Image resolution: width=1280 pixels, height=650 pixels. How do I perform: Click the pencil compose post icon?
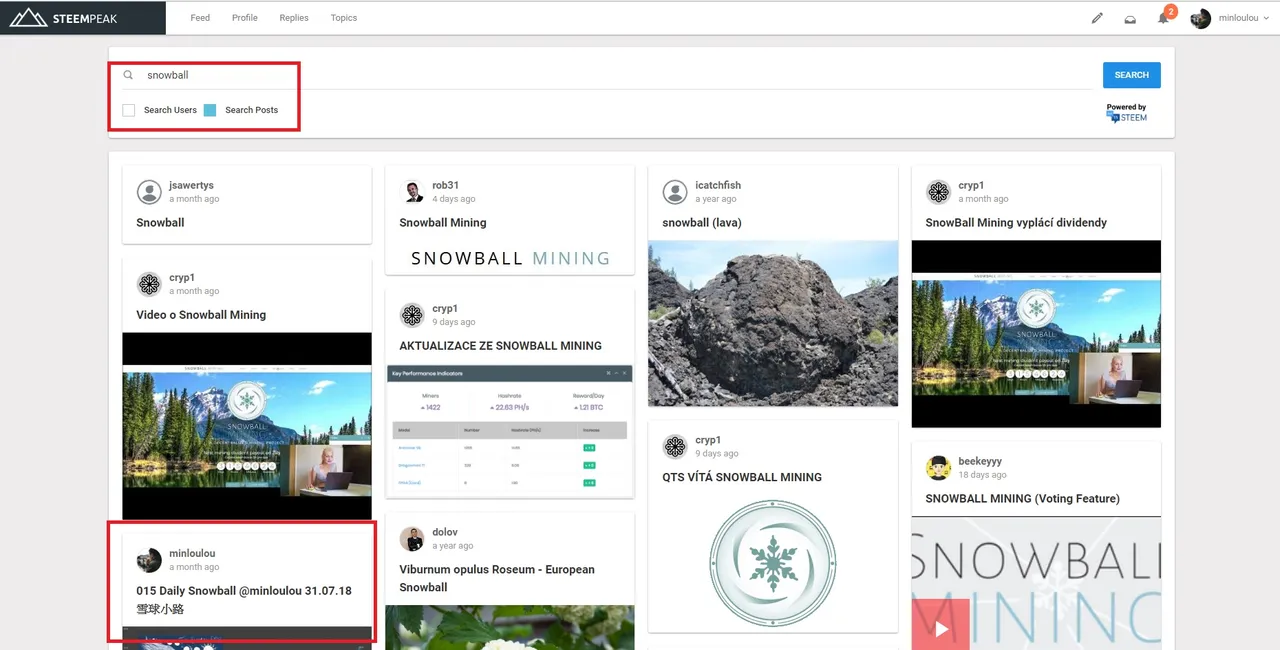[1097, 18]
